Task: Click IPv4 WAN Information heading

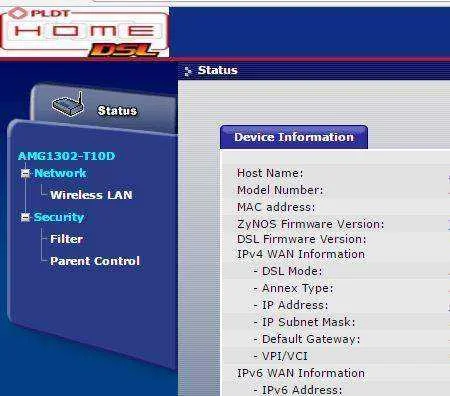Action: click(x=301, y=254)
